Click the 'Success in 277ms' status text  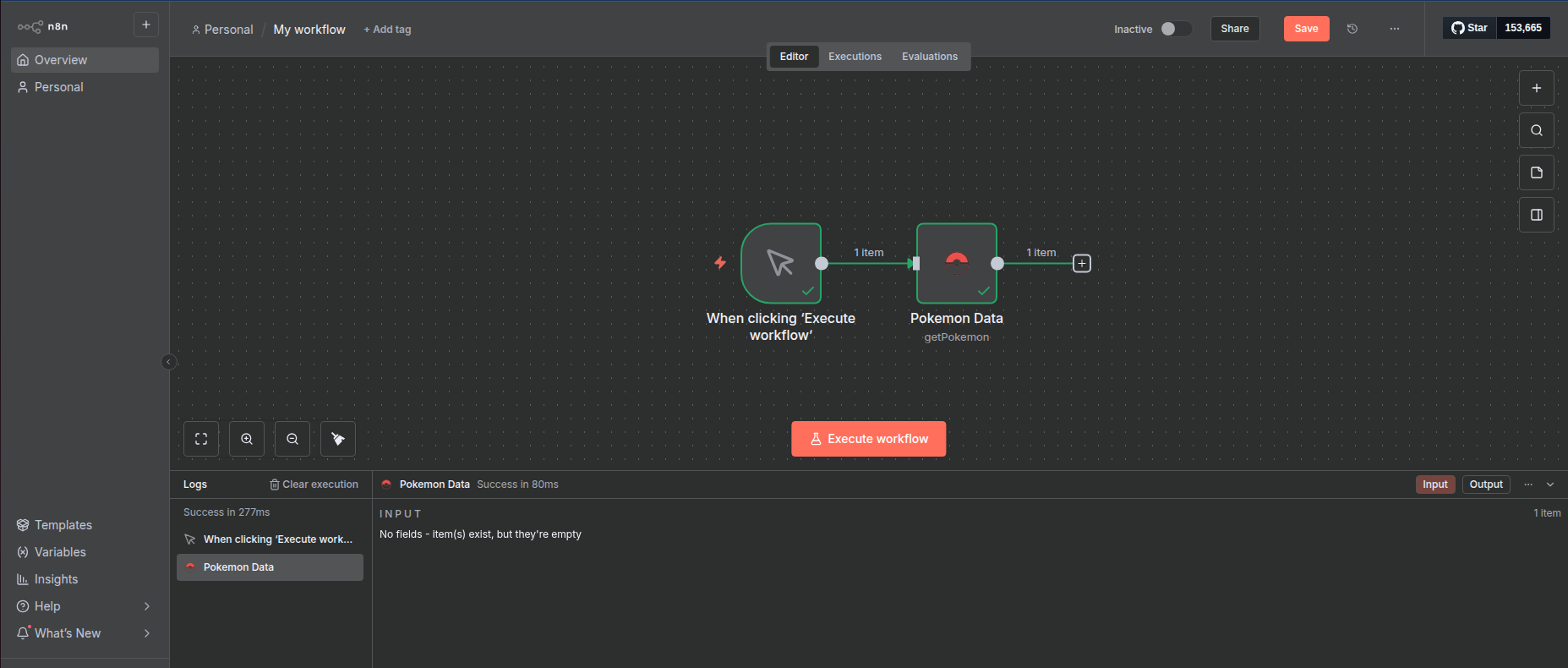(227, 512)
